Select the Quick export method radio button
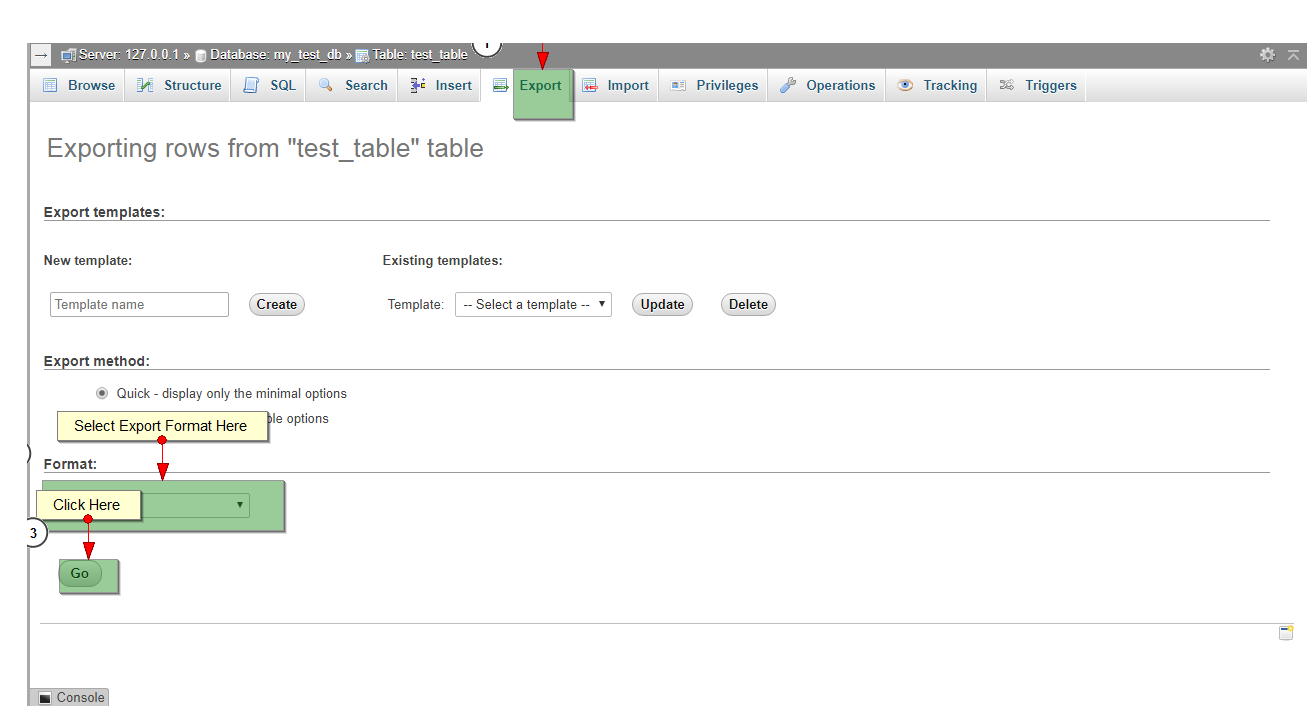 pyautogui.click(x=102, y=393)
